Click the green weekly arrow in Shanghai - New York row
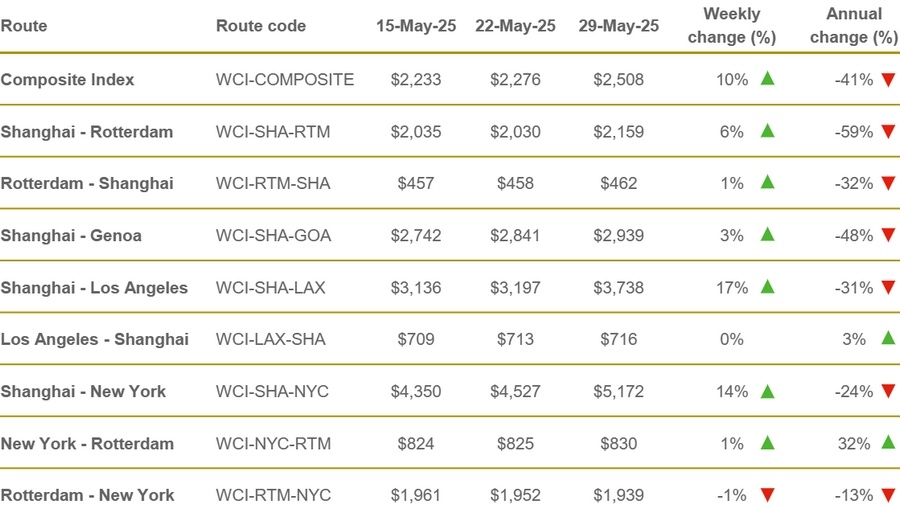 (767, 391)
